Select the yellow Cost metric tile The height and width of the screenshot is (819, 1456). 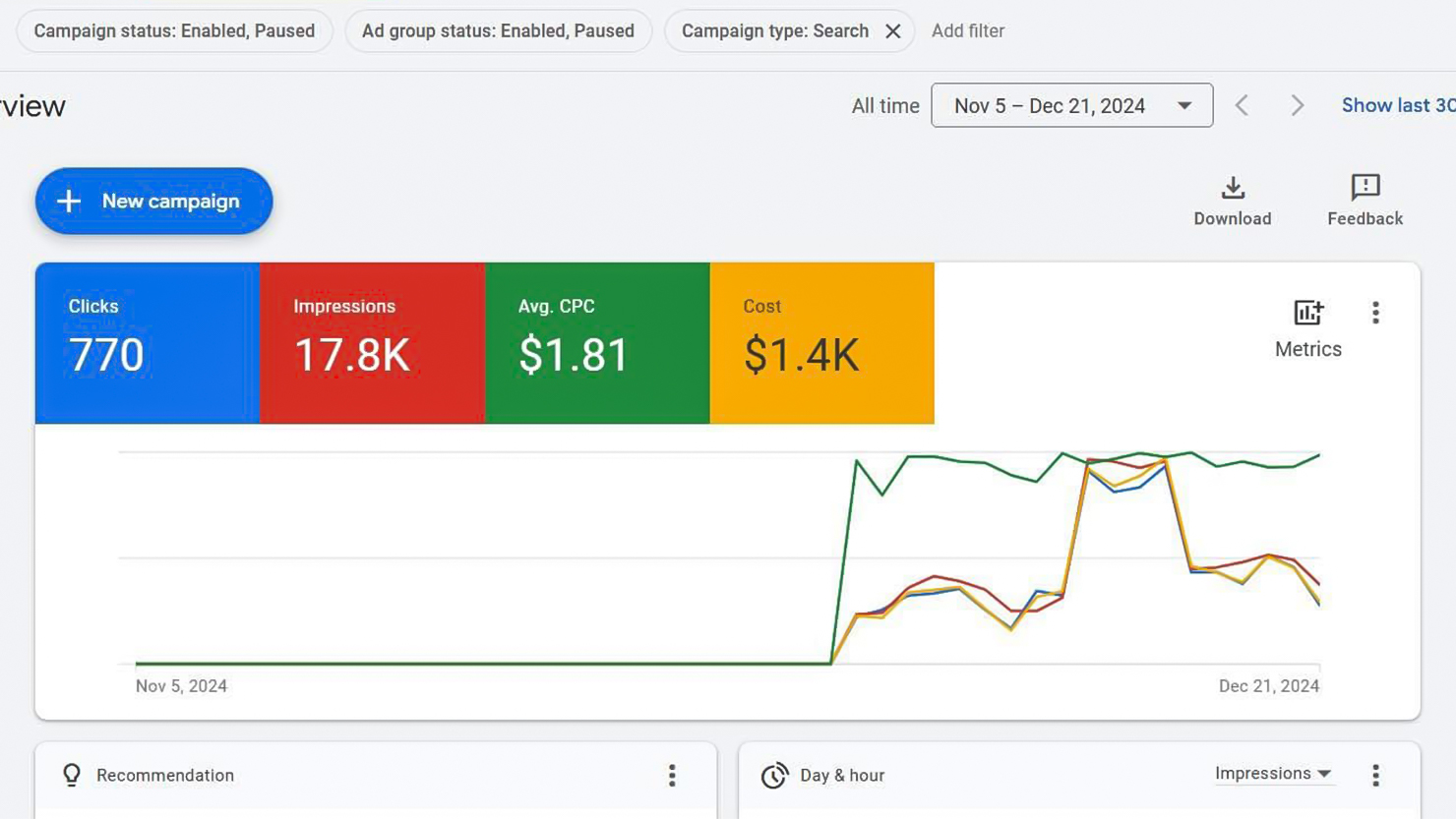click(x=821, y=343)
